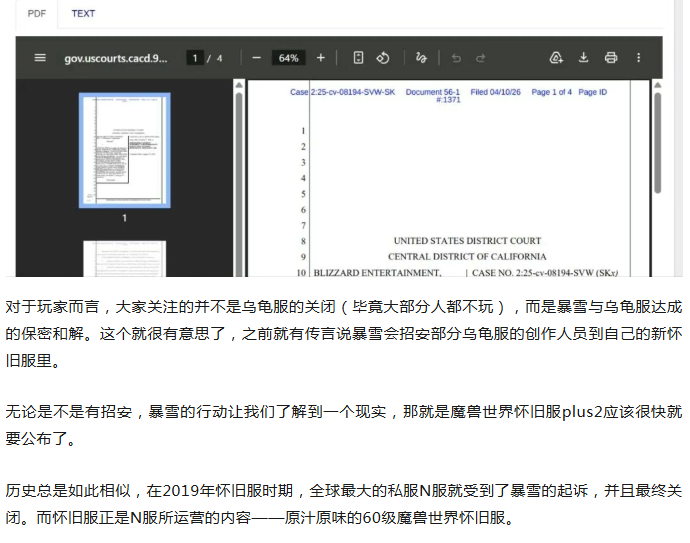Click the redo arrow icon
Image resolution: width=690 pixels, height=543 pixels.
pos(481,58)
